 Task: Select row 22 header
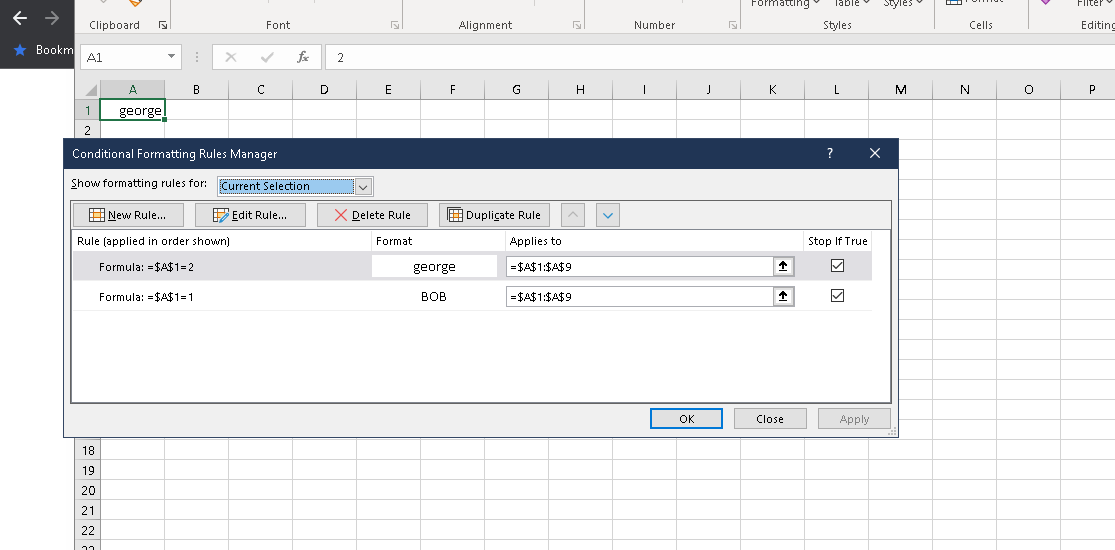88,529
